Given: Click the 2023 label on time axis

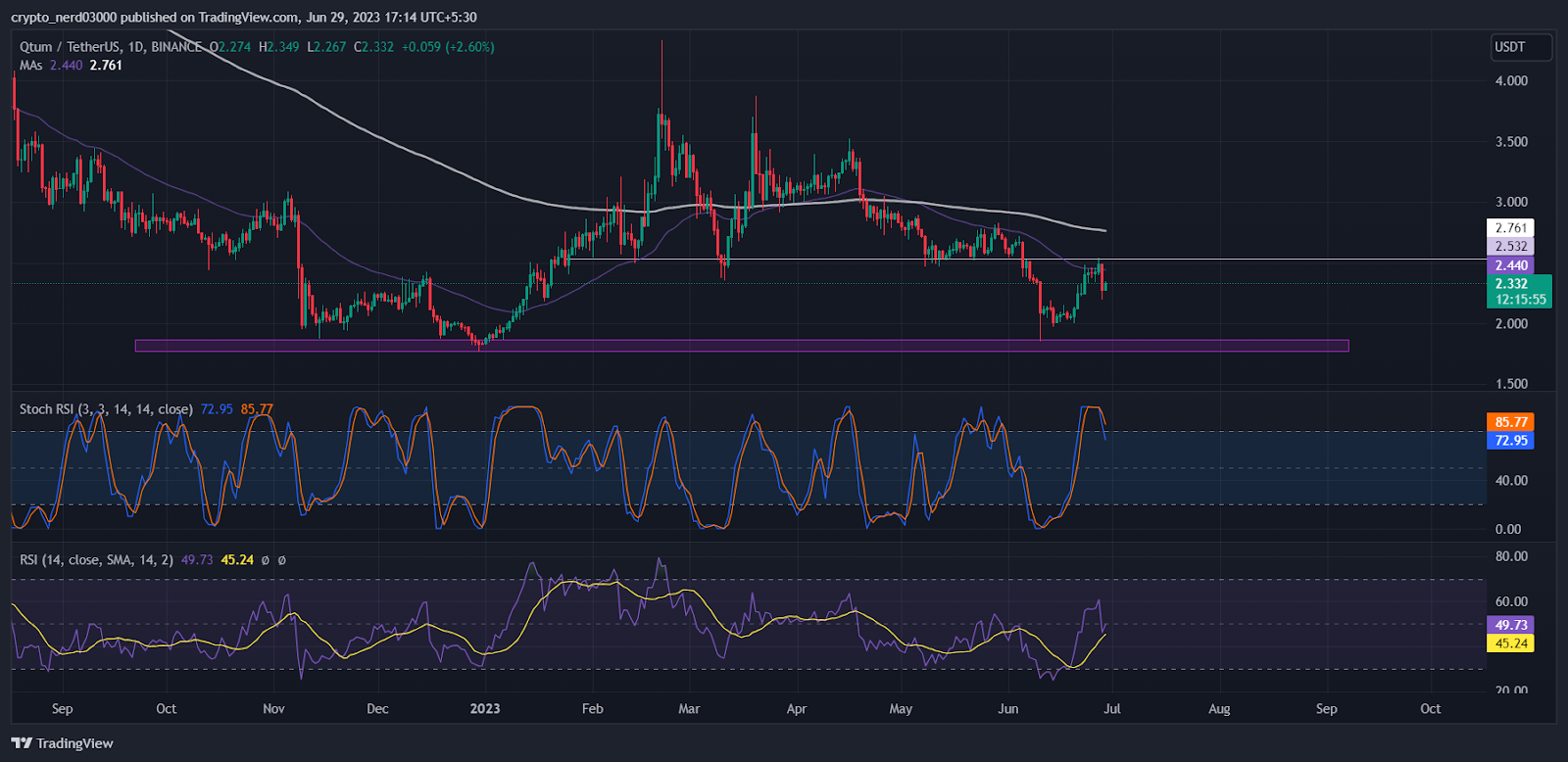Looking at the screenshot, I should [x=485, y=709].
